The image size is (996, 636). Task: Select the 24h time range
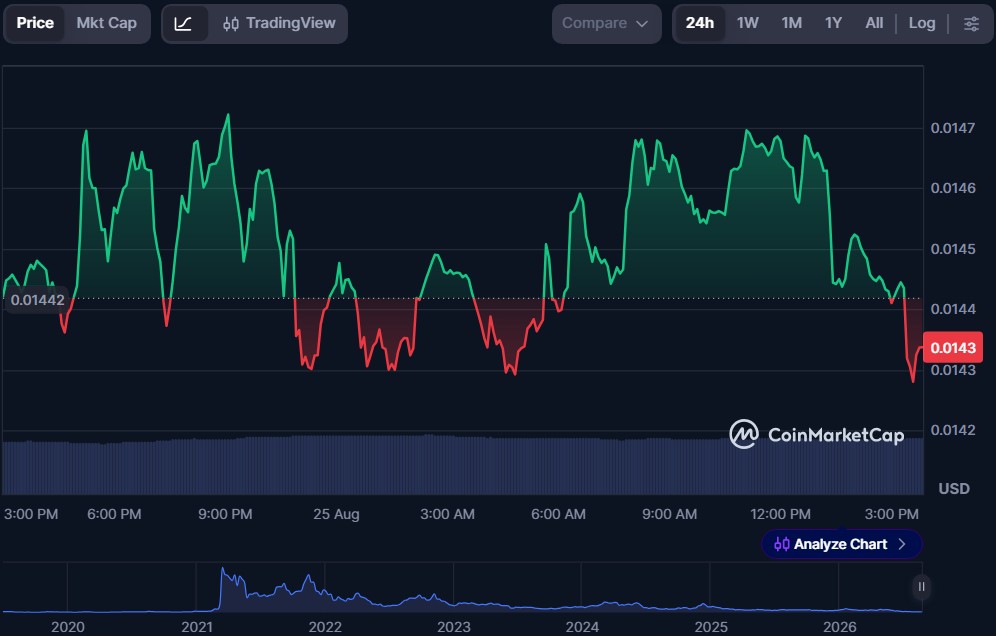(x=699, y=24)
